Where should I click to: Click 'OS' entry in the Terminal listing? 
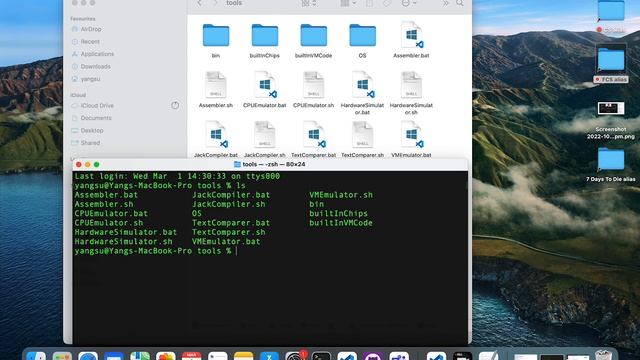point(197,213)
